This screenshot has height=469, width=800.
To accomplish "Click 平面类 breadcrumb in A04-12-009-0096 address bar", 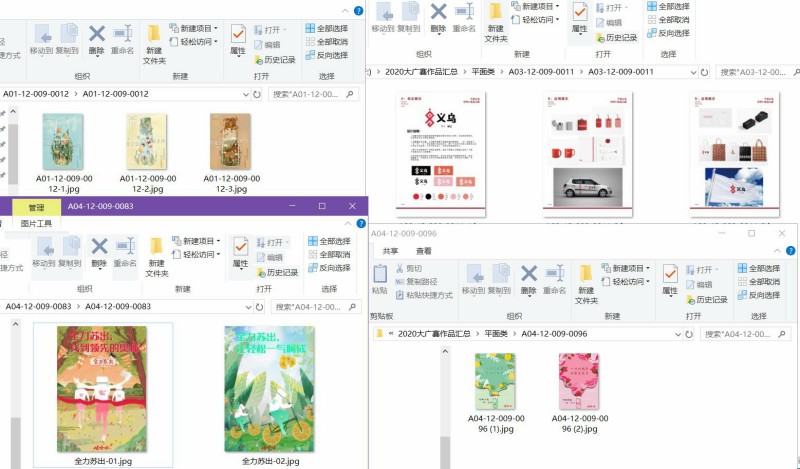I will (496, 334).
